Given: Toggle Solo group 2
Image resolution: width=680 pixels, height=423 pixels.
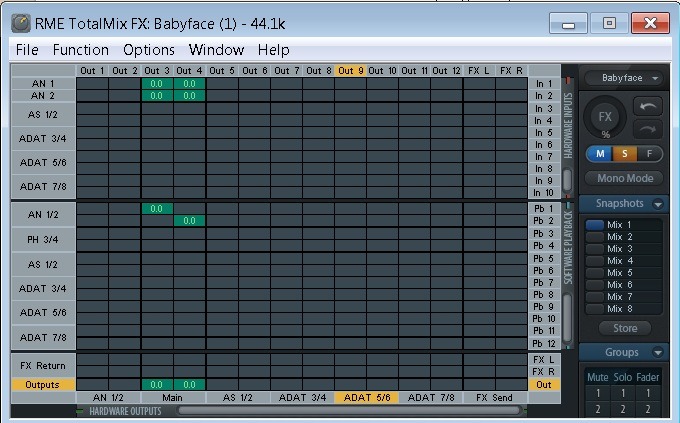Looking at the screenshot, I should pos(623,409).
